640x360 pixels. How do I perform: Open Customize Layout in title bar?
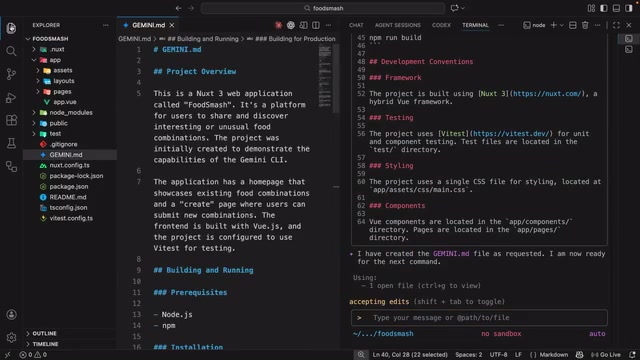591,8
